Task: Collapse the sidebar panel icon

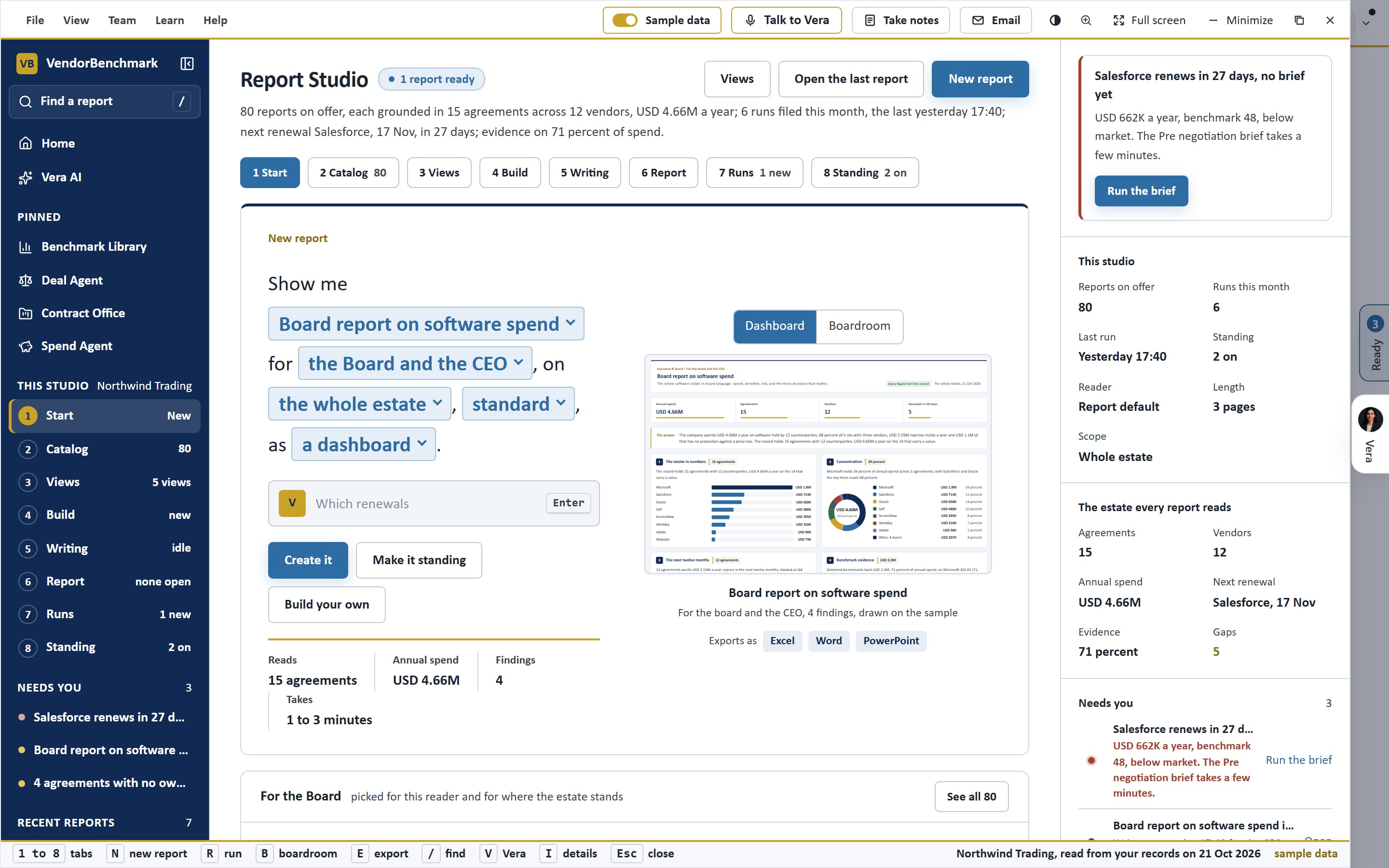Action: 187,63
